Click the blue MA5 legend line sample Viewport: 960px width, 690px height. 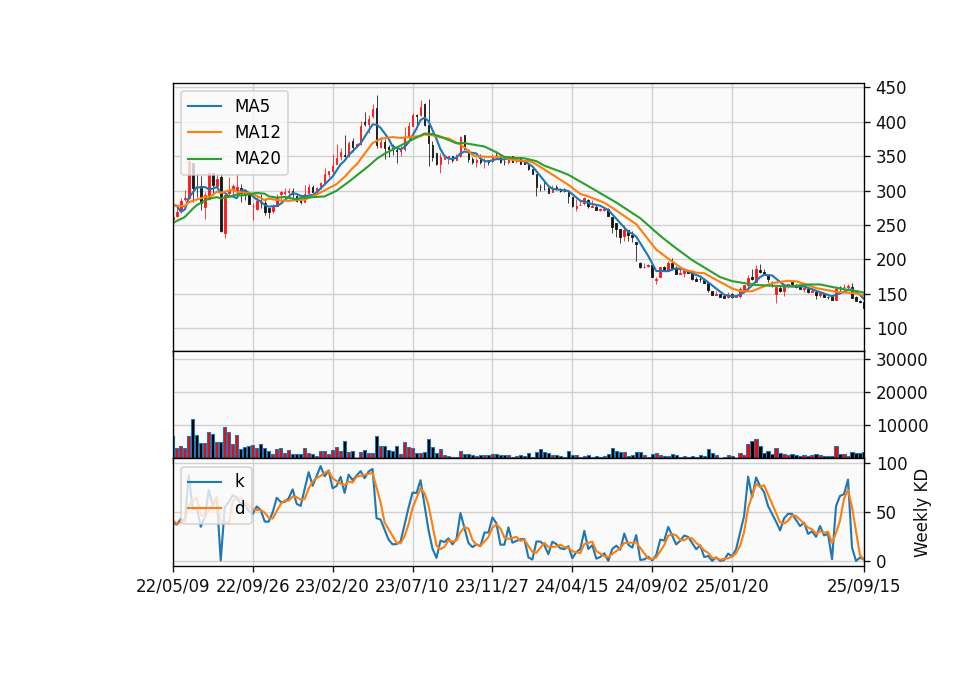coord(204,106)
